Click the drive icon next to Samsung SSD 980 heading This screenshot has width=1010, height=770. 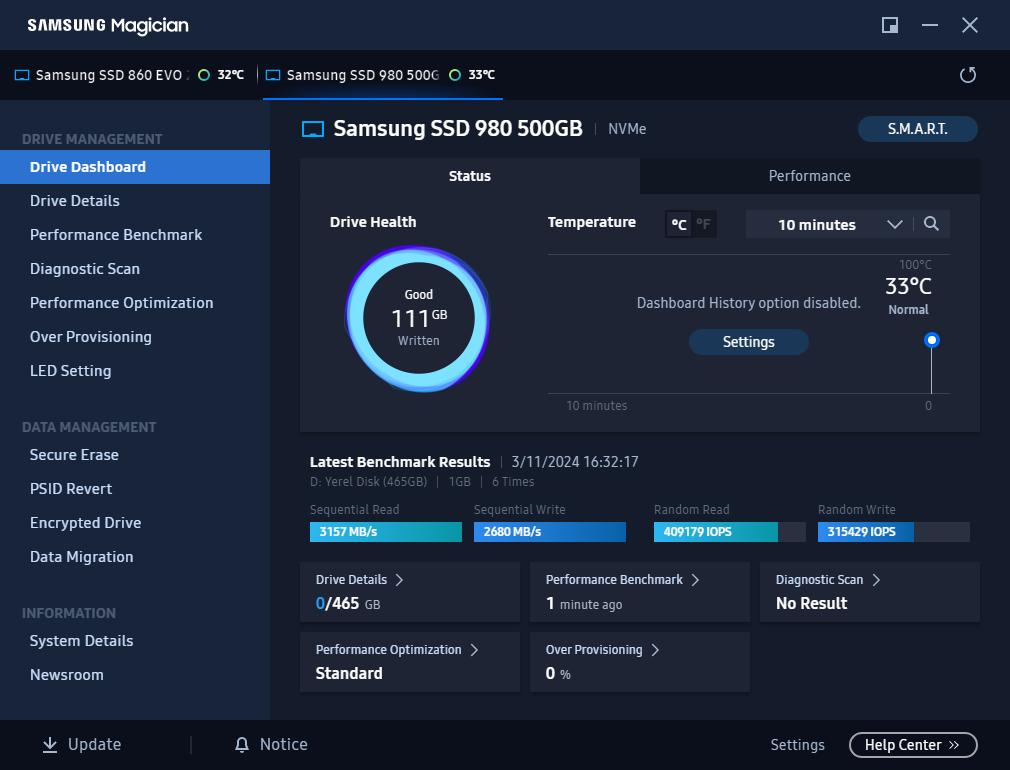(313, 129)
